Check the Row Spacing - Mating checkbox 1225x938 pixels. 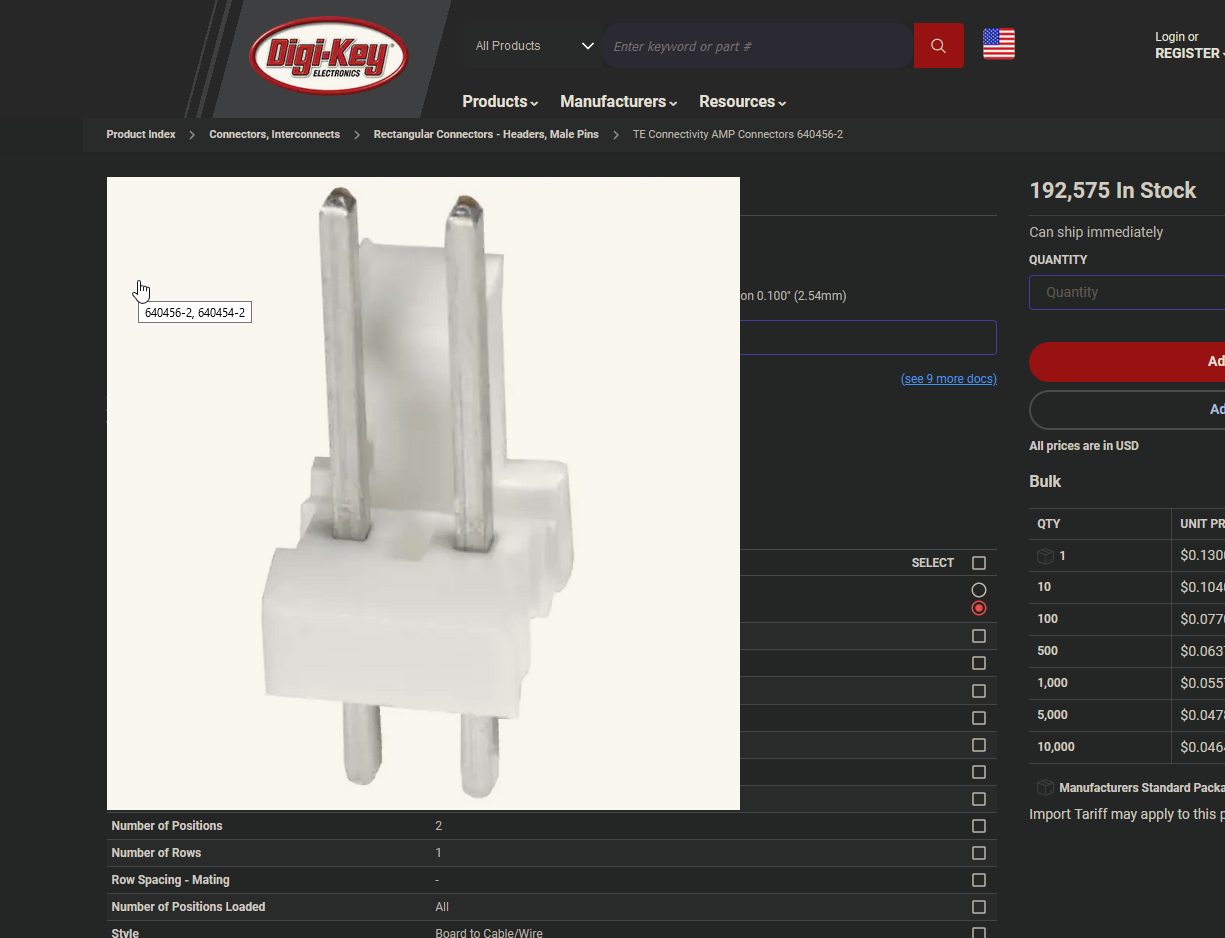pyautogui.click(x=979, y=880)
